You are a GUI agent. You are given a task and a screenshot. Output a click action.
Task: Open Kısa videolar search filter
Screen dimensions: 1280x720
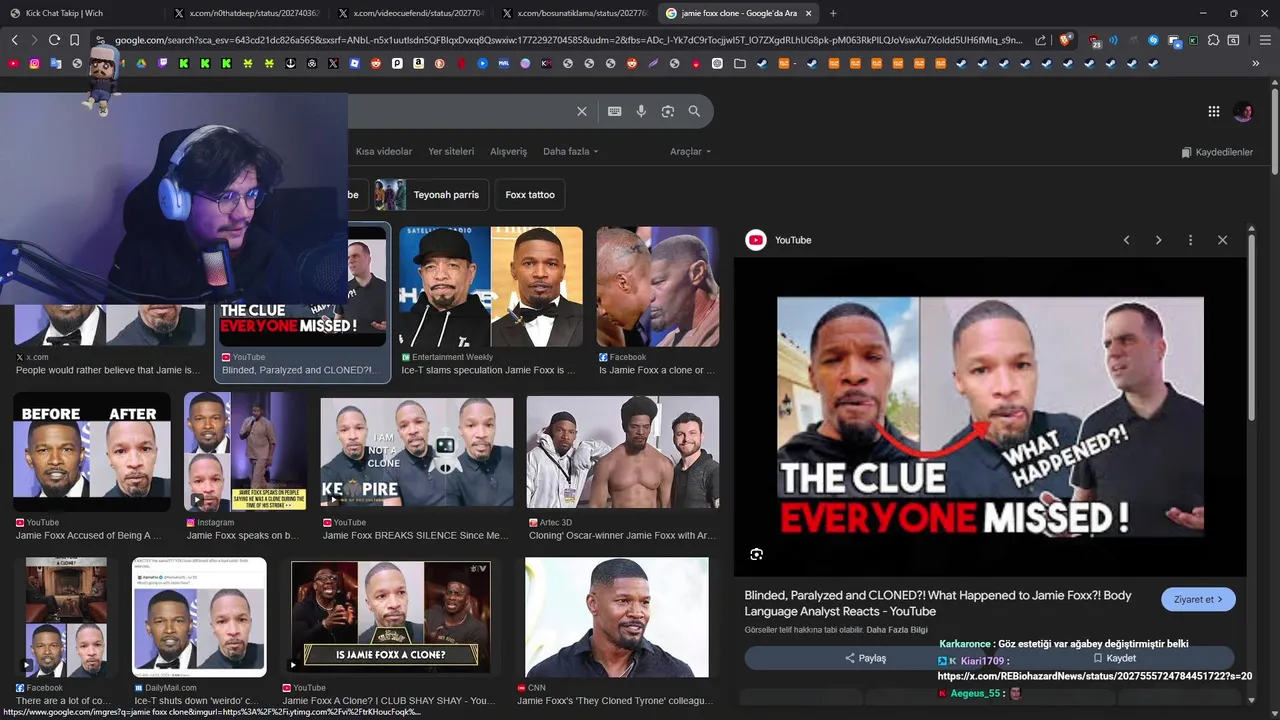tap(384, 152)
